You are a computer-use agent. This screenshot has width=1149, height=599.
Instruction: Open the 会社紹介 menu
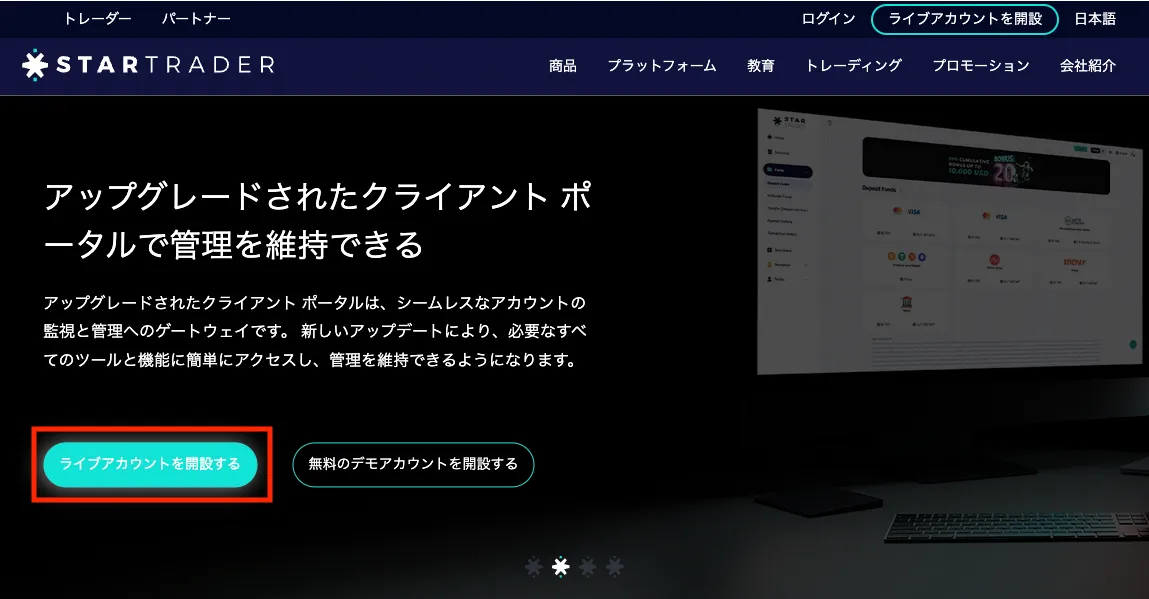click(x=1087, y=66)
